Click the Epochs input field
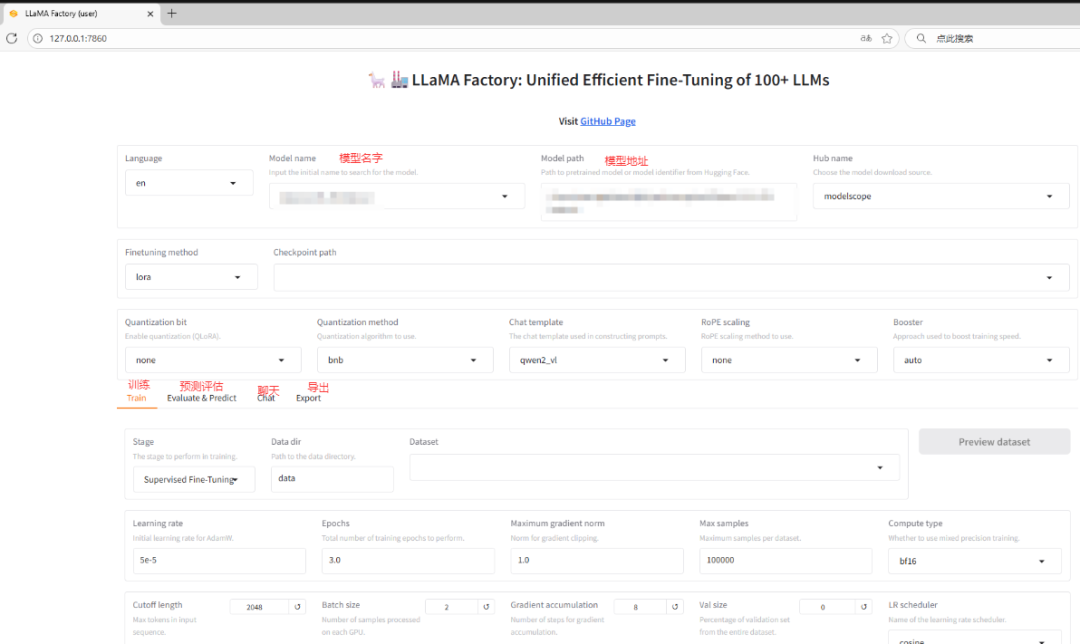 click(x=408, y=561)
